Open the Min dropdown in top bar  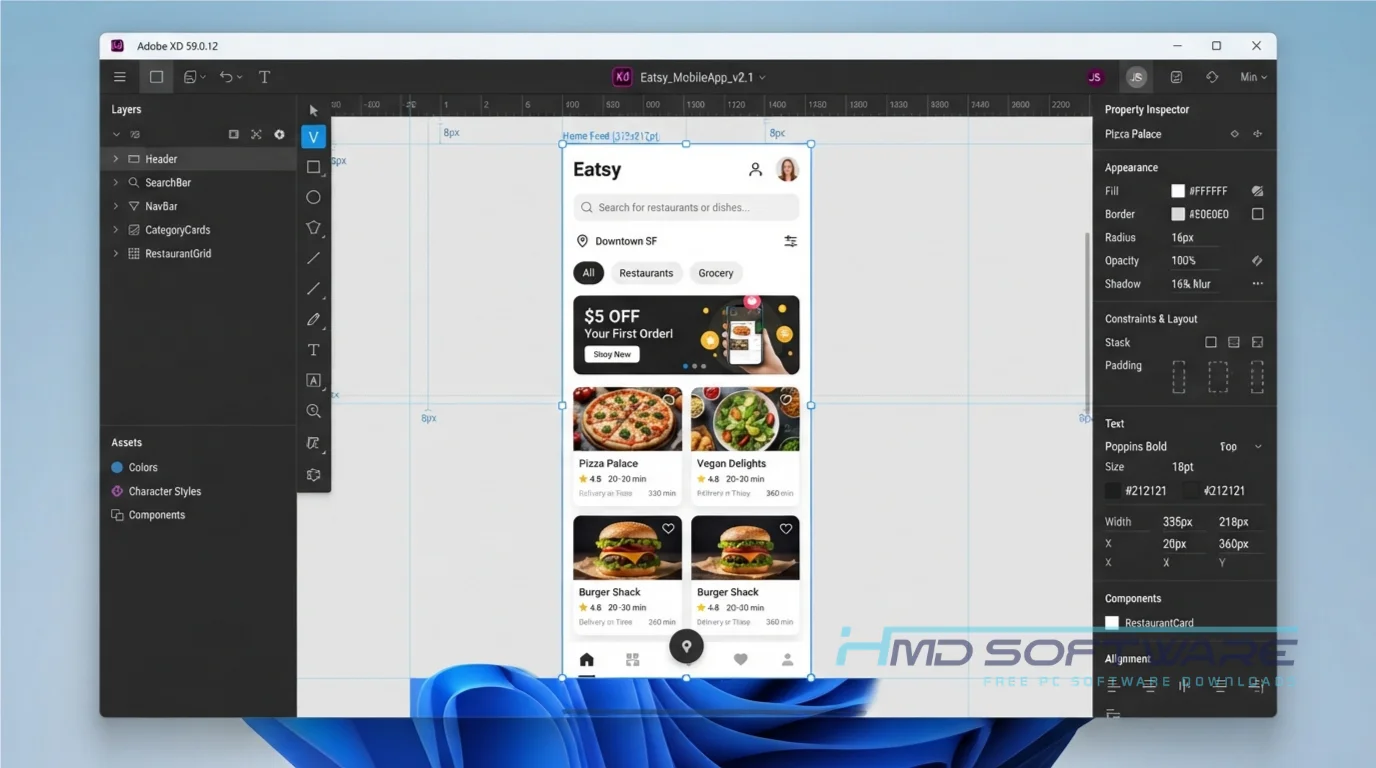point(1253,77)
